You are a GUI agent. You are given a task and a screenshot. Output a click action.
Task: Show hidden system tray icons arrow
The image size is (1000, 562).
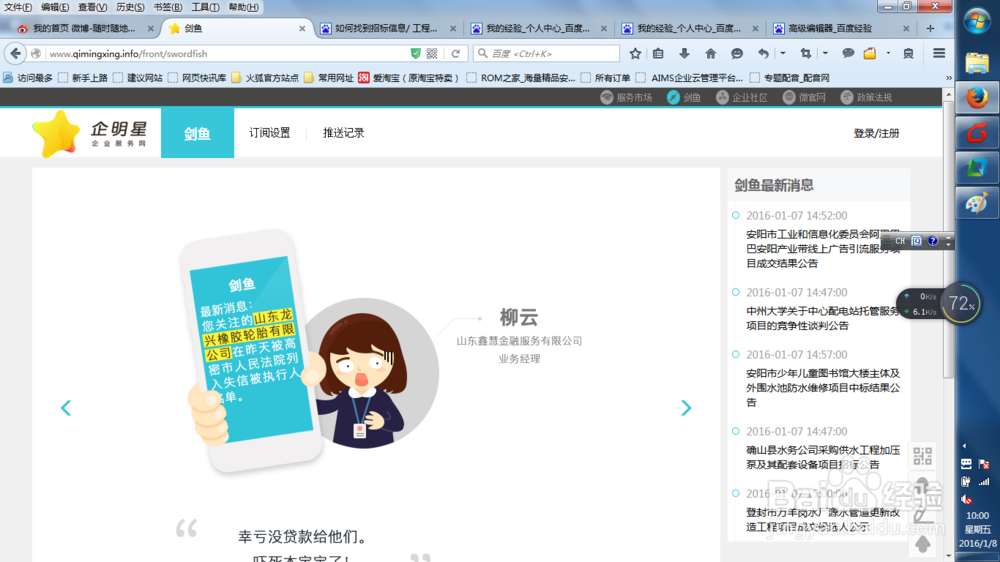pyautogui.click(x=964, y=446)
